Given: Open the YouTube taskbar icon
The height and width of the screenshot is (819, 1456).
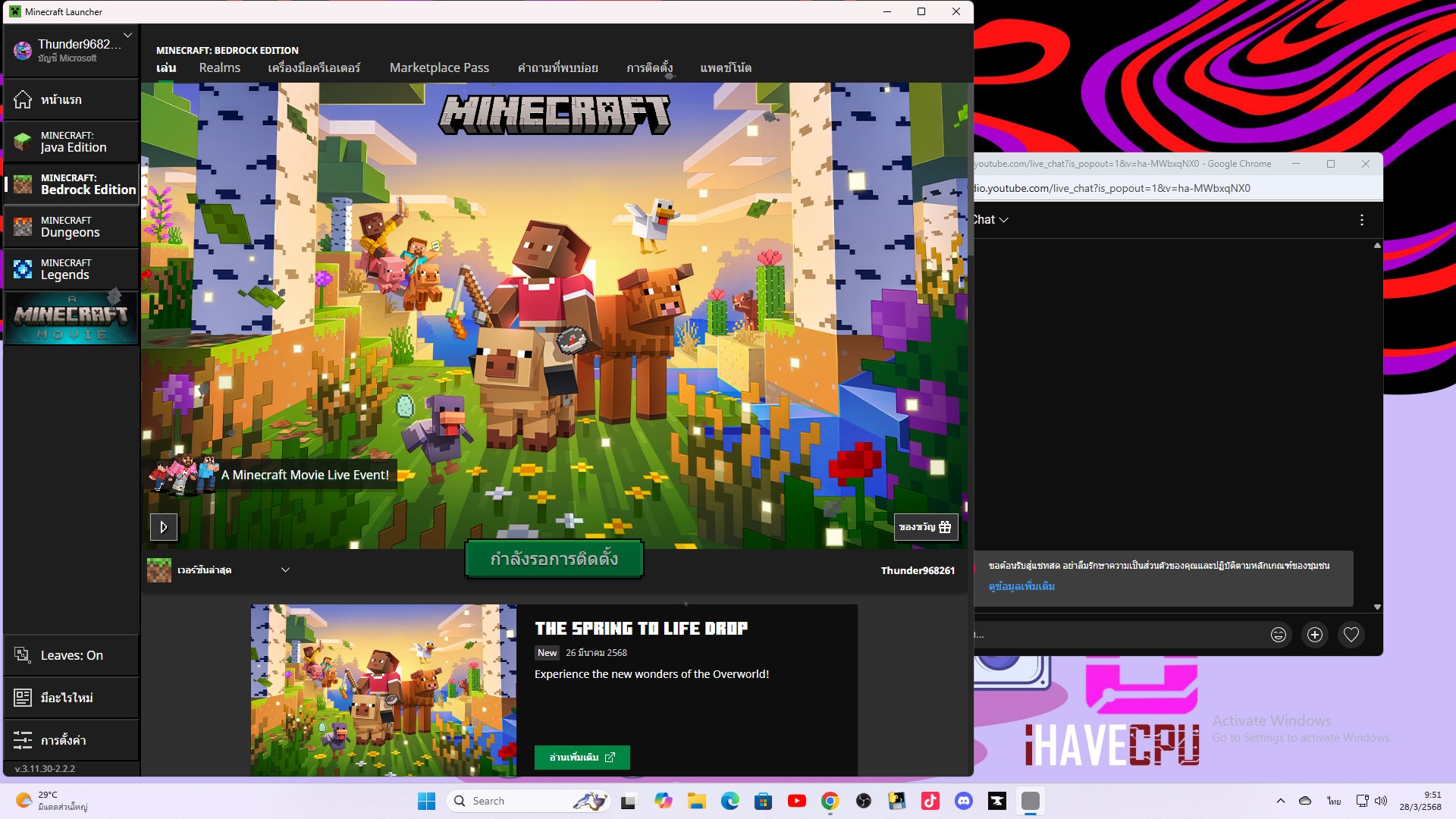Looking at the screenshot, I should tap(797, 801).
